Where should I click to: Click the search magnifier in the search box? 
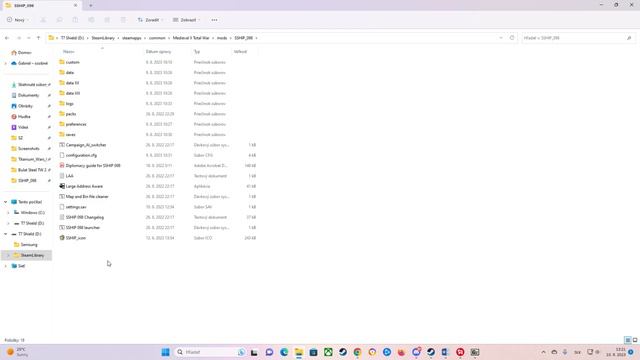click(629, 38)
